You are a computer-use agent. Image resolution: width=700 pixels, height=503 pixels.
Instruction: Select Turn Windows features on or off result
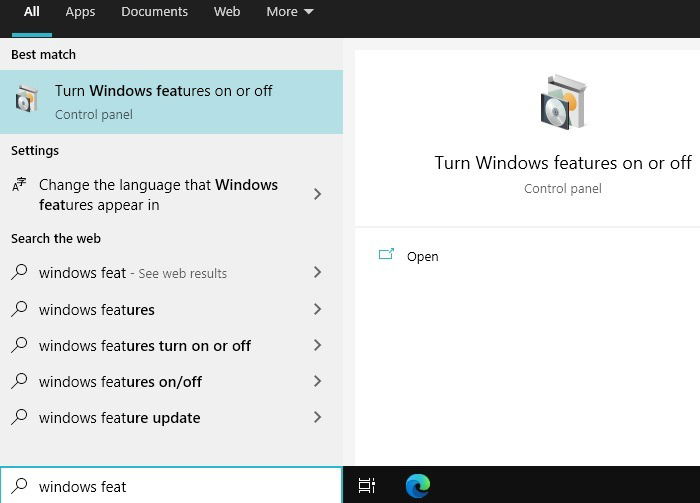pyautogui.click(x=171, y=102)
